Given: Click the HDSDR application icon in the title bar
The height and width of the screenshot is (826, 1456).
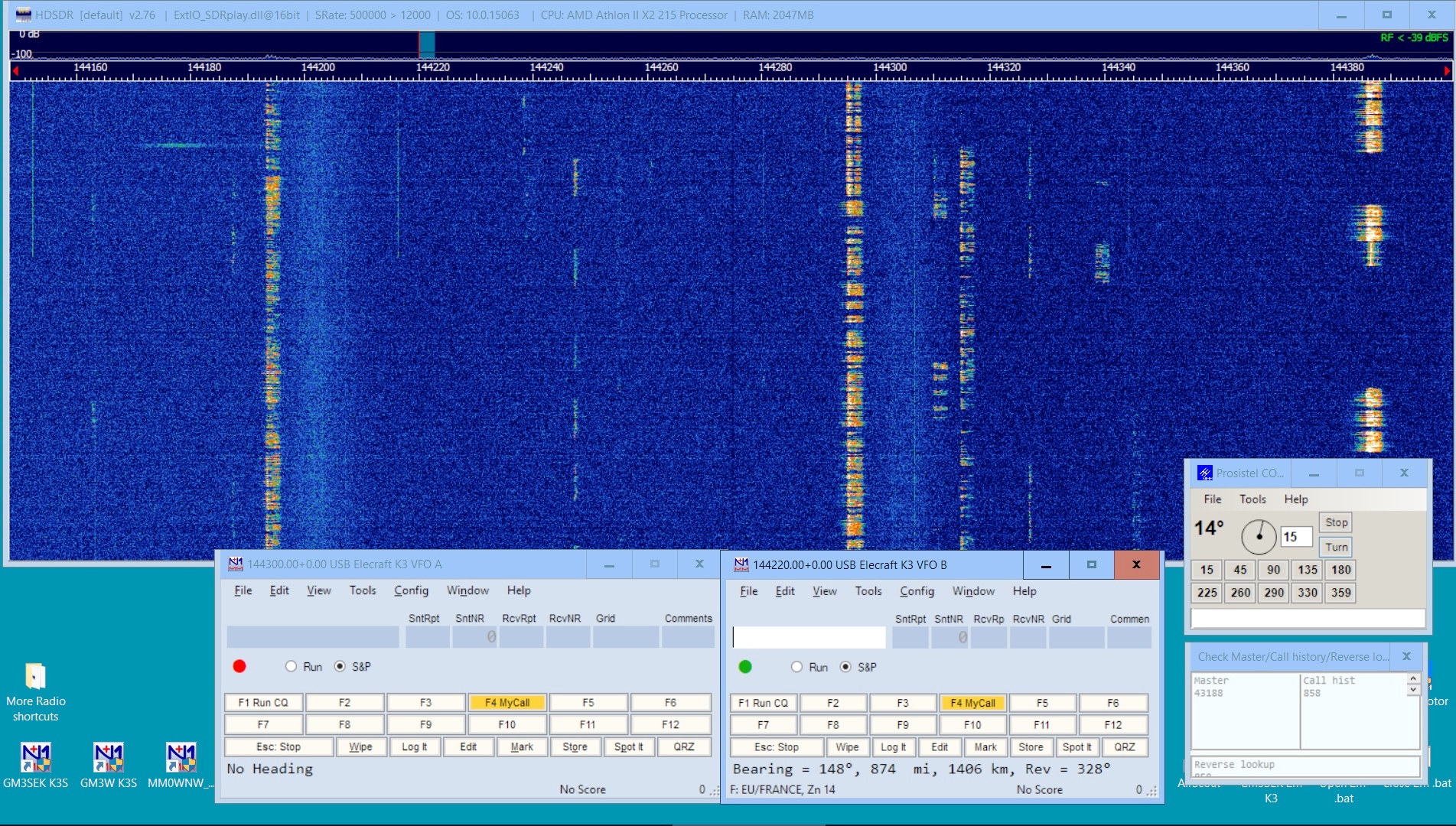Looking at the screenshot, I should 23,14.
